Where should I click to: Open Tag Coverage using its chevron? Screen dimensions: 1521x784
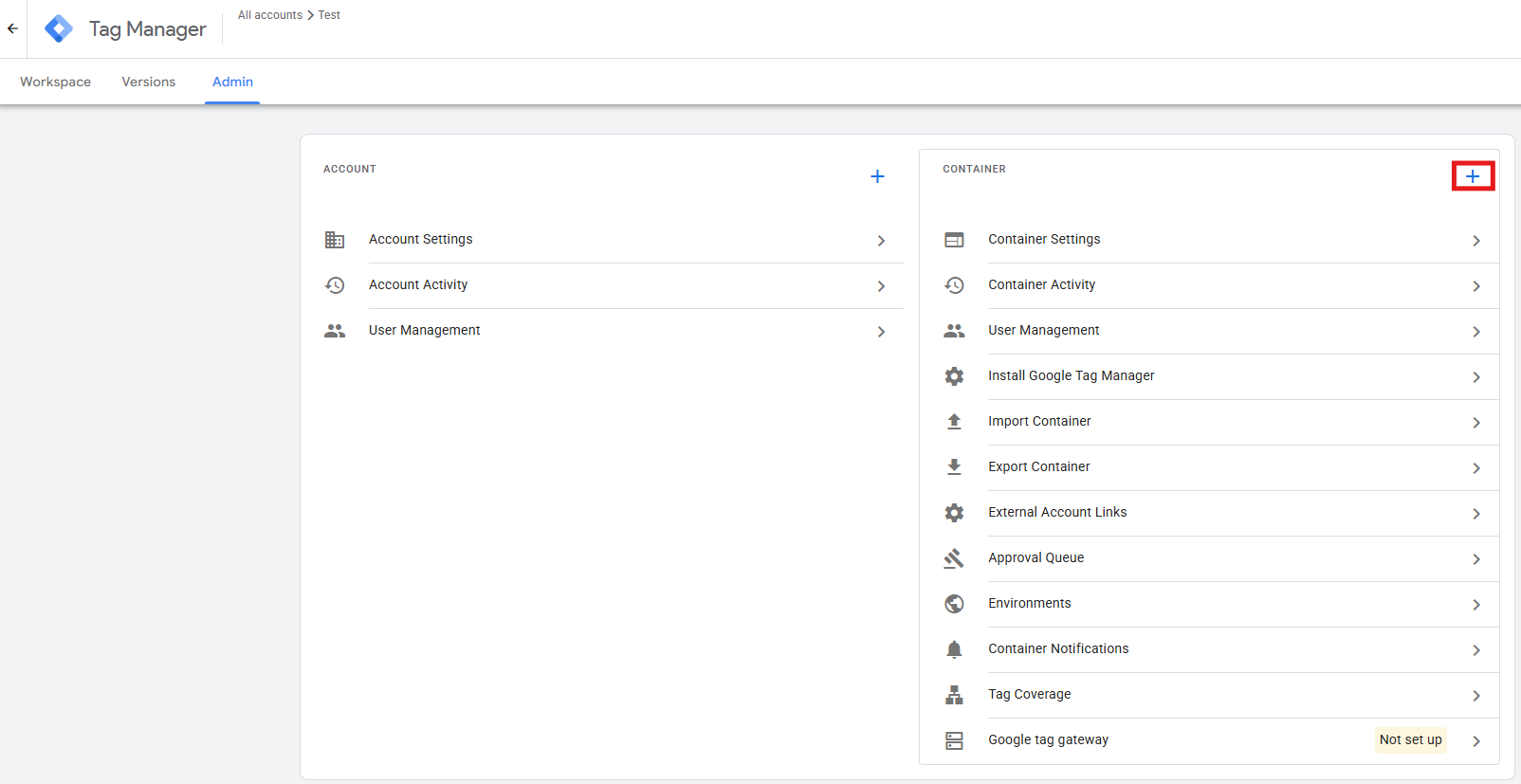tap(1476, 696)
